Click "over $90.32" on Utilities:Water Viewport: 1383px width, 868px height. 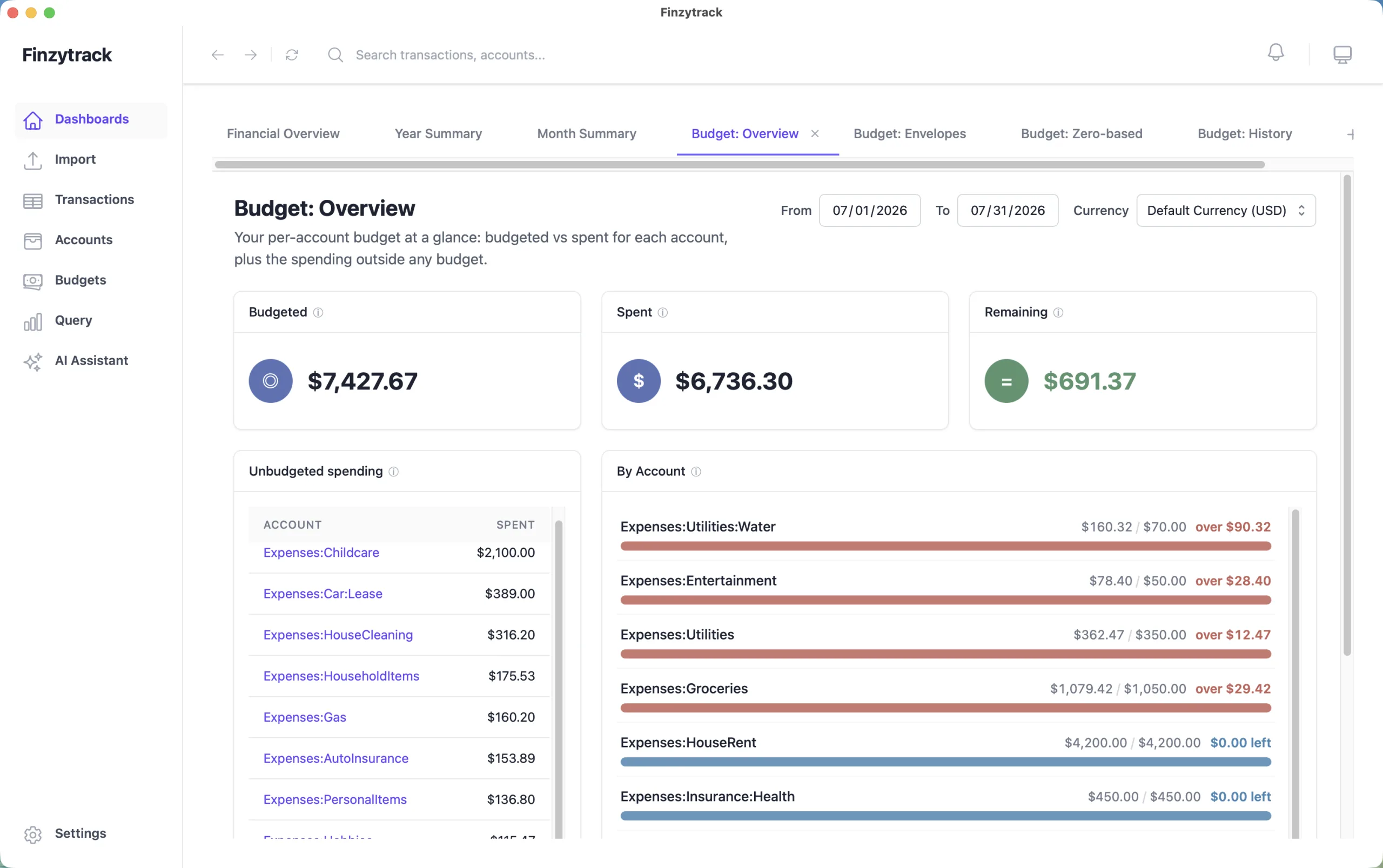(1233, 527)
